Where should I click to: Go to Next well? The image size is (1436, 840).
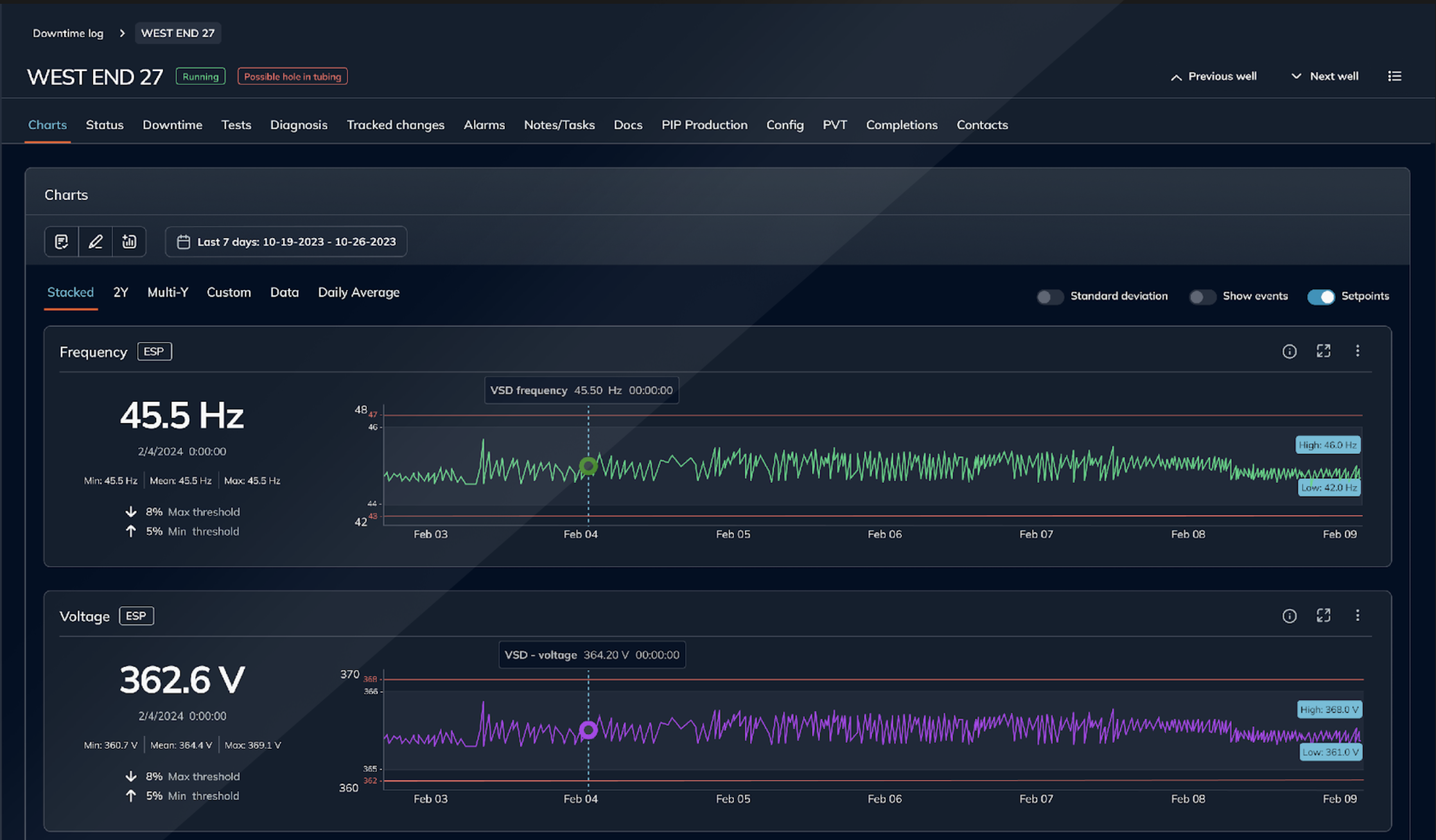click(1325, 76)
